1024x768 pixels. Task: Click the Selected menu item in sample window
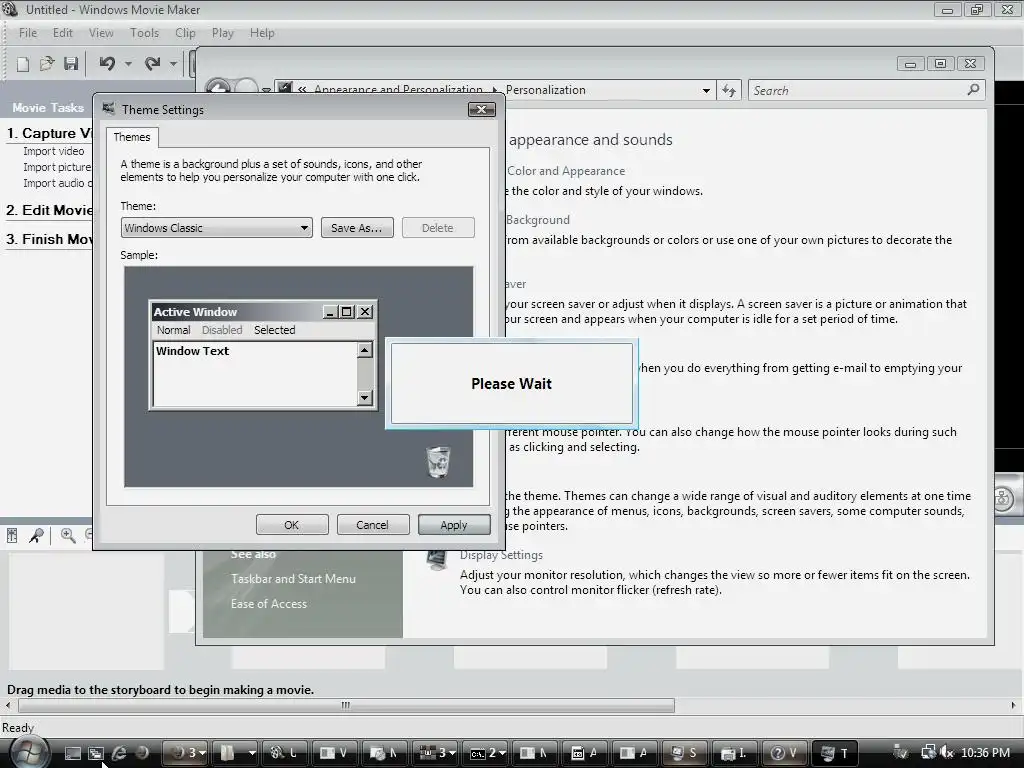pos(274,330)
